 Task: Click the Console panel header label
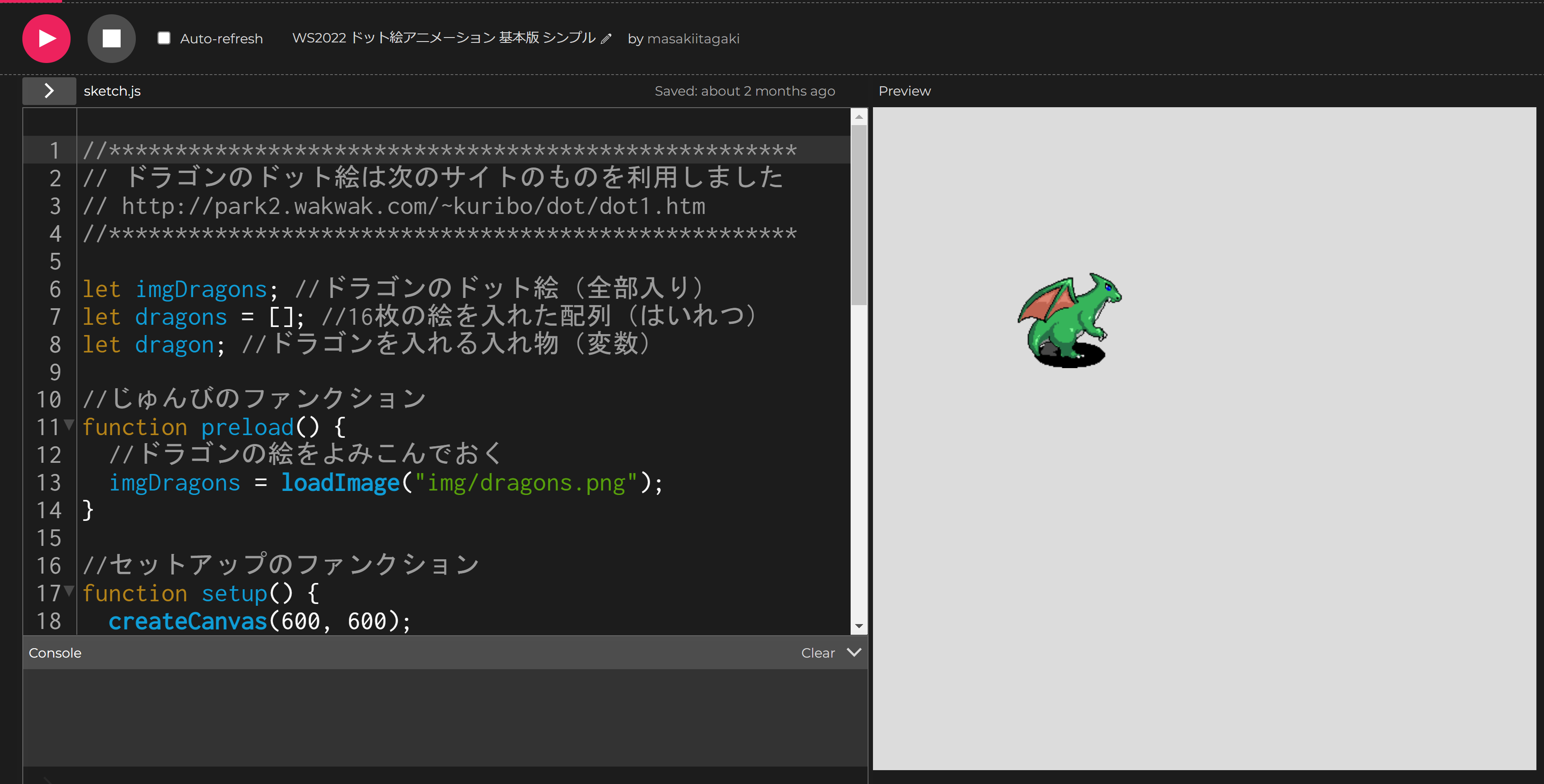(x=55, y=653)
